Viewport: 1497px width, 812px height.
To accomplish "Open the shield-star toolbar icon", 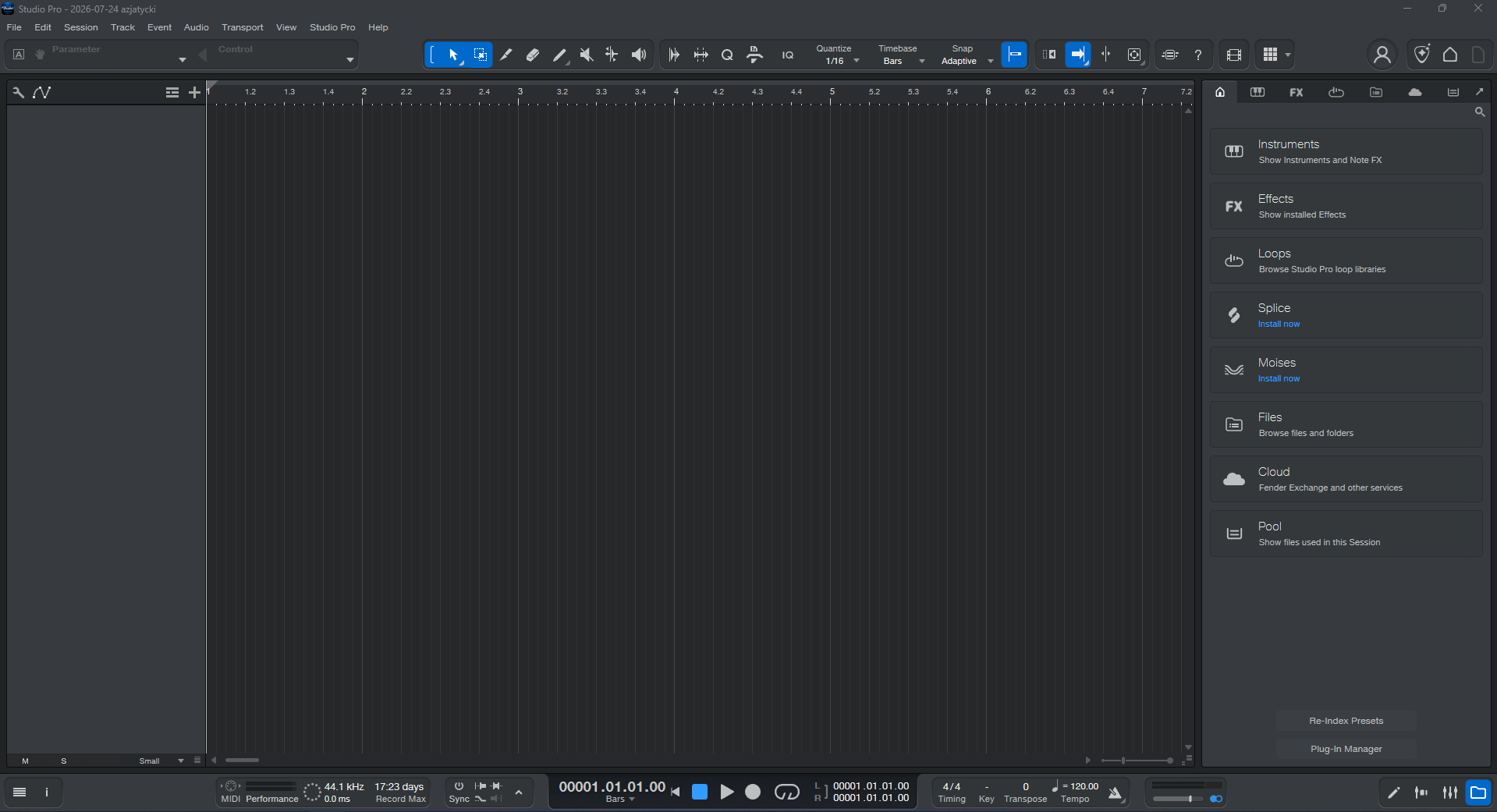I will click(1422, 55).
